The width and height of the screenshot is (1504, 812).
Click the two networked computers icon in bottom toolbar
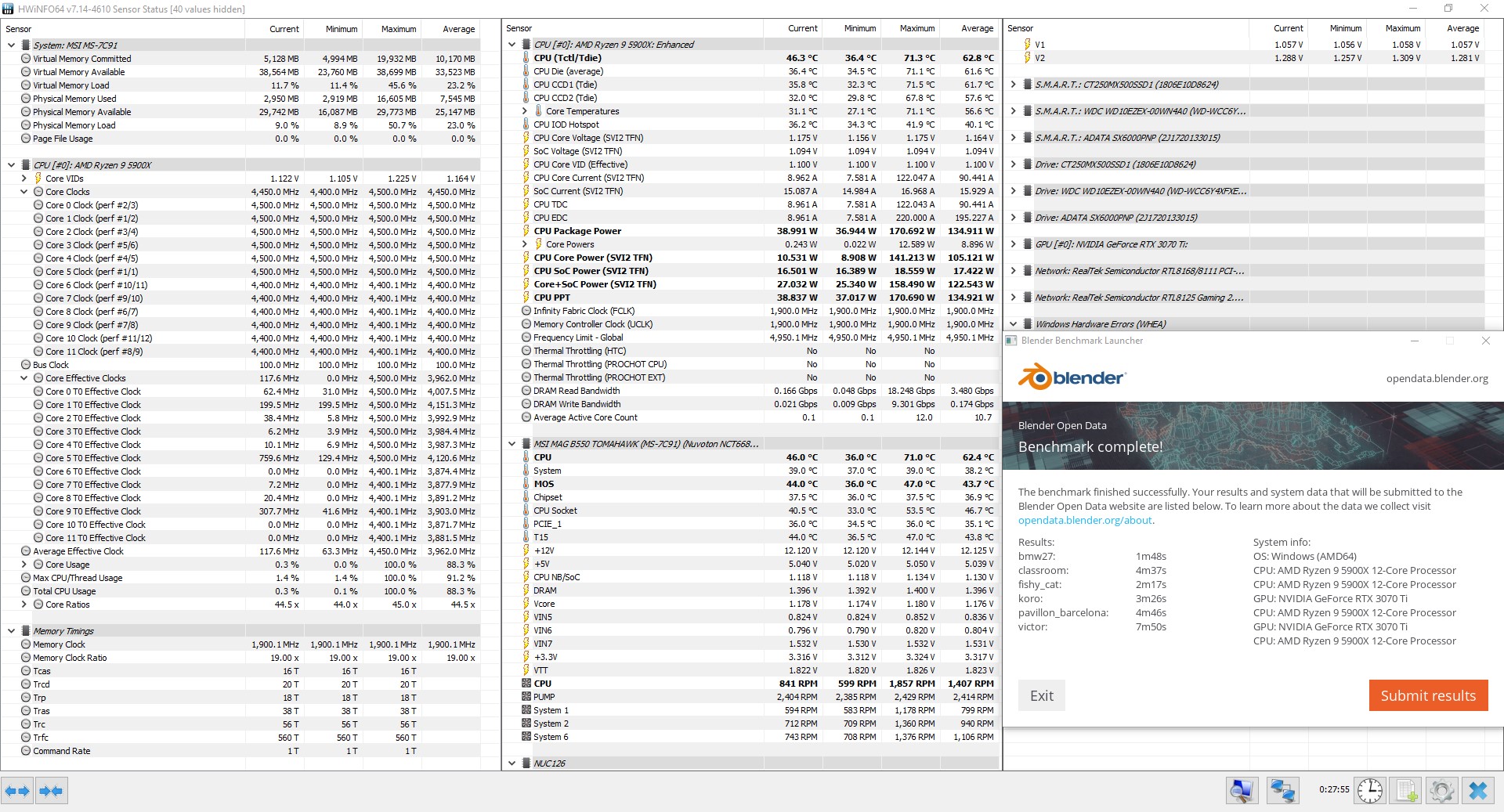pyautogui.click(x=1282, y=791)
